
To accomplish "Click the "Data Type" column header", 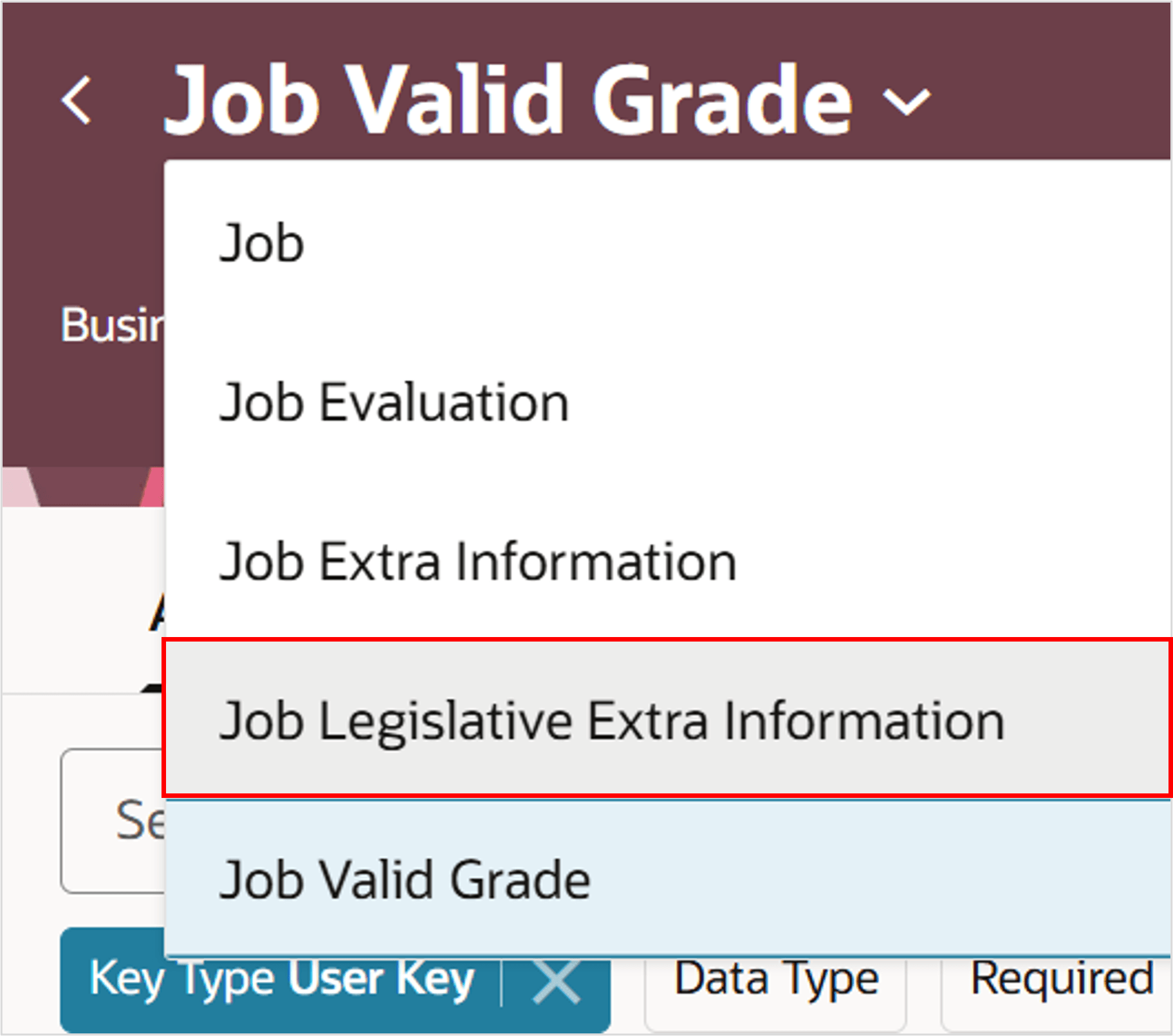I will click(775, 979).
